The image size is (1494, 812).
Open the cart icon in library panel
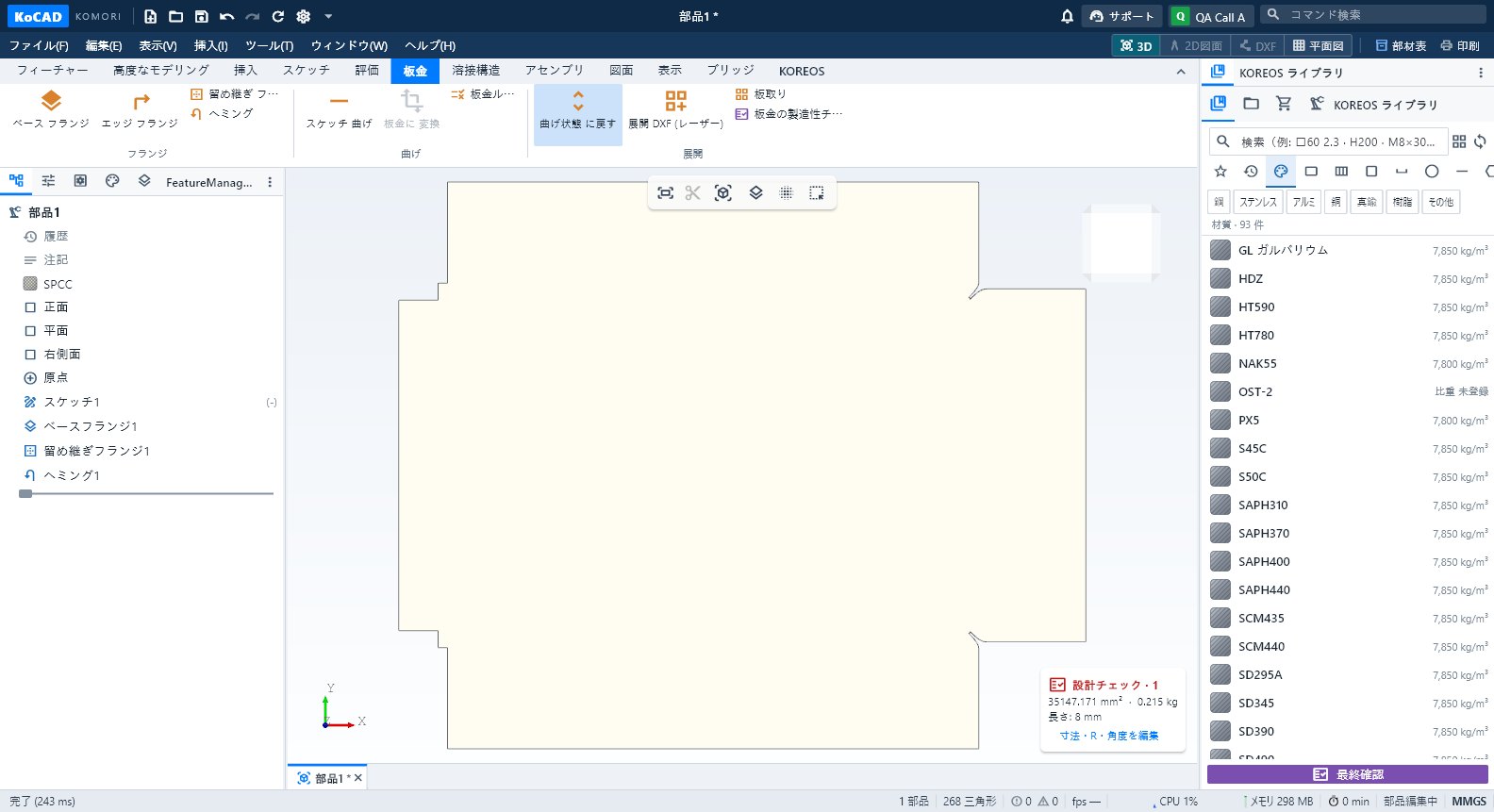(1284, 104)
